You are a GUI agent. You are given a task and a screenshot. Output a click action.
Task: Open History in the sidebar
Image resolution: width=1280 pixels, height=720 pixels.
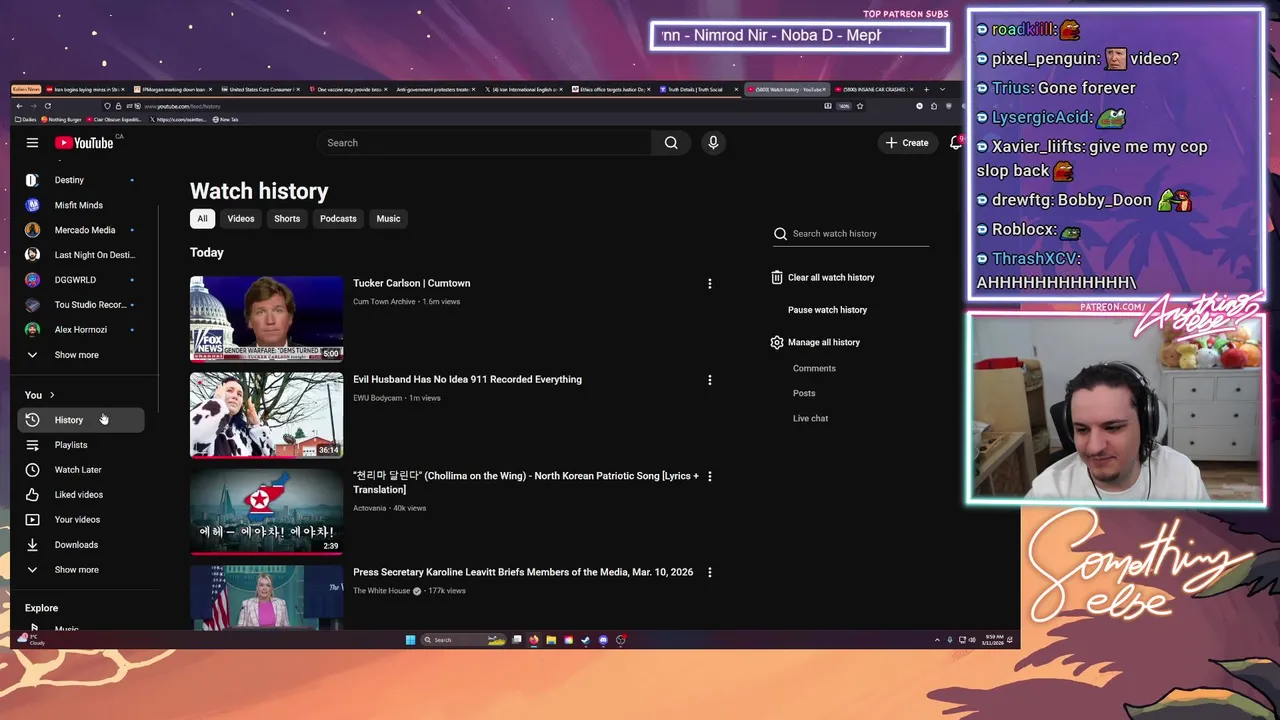80,420
